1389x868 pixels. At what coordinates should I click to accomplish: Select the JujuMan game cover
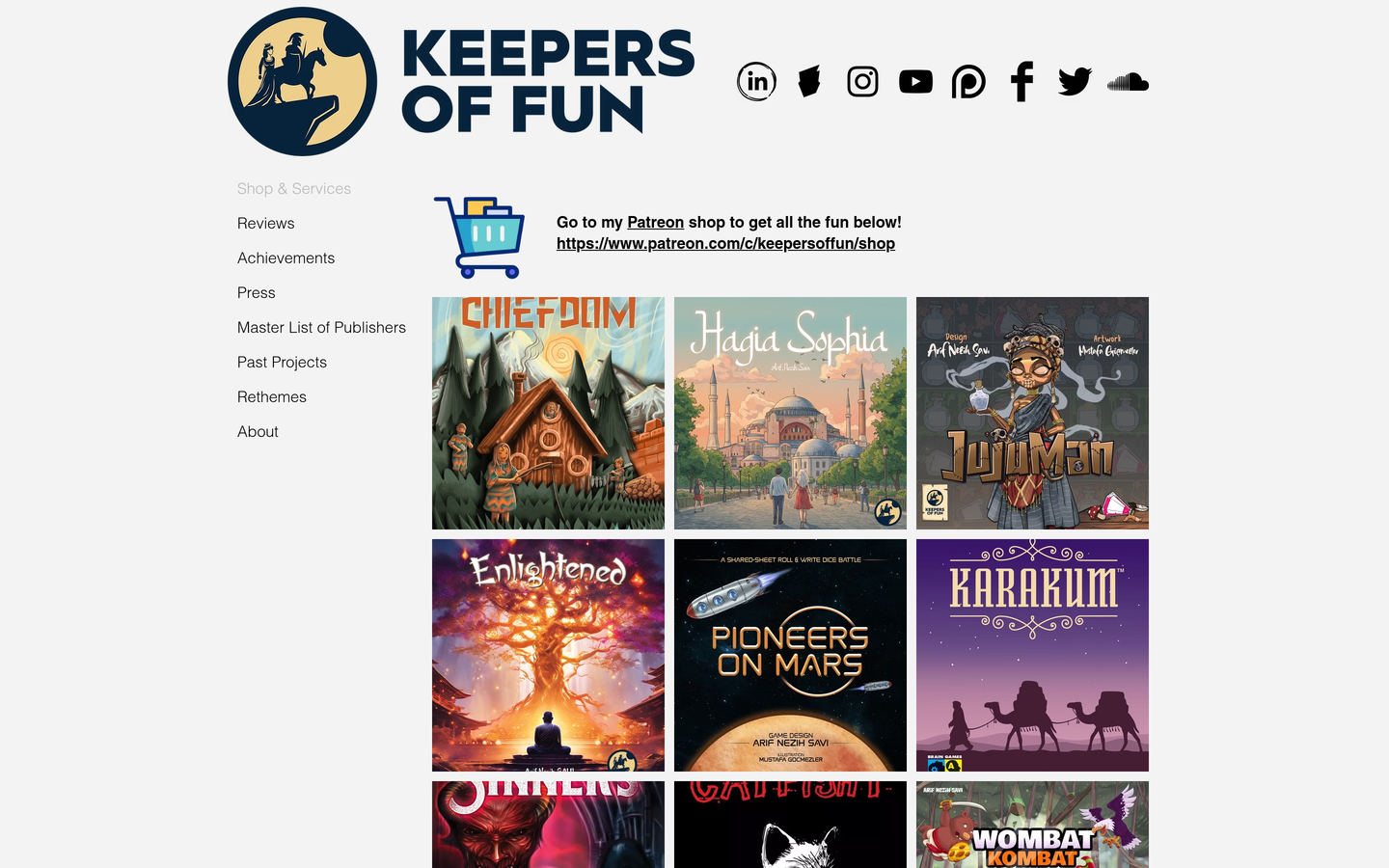click(x=1032, y=413)
